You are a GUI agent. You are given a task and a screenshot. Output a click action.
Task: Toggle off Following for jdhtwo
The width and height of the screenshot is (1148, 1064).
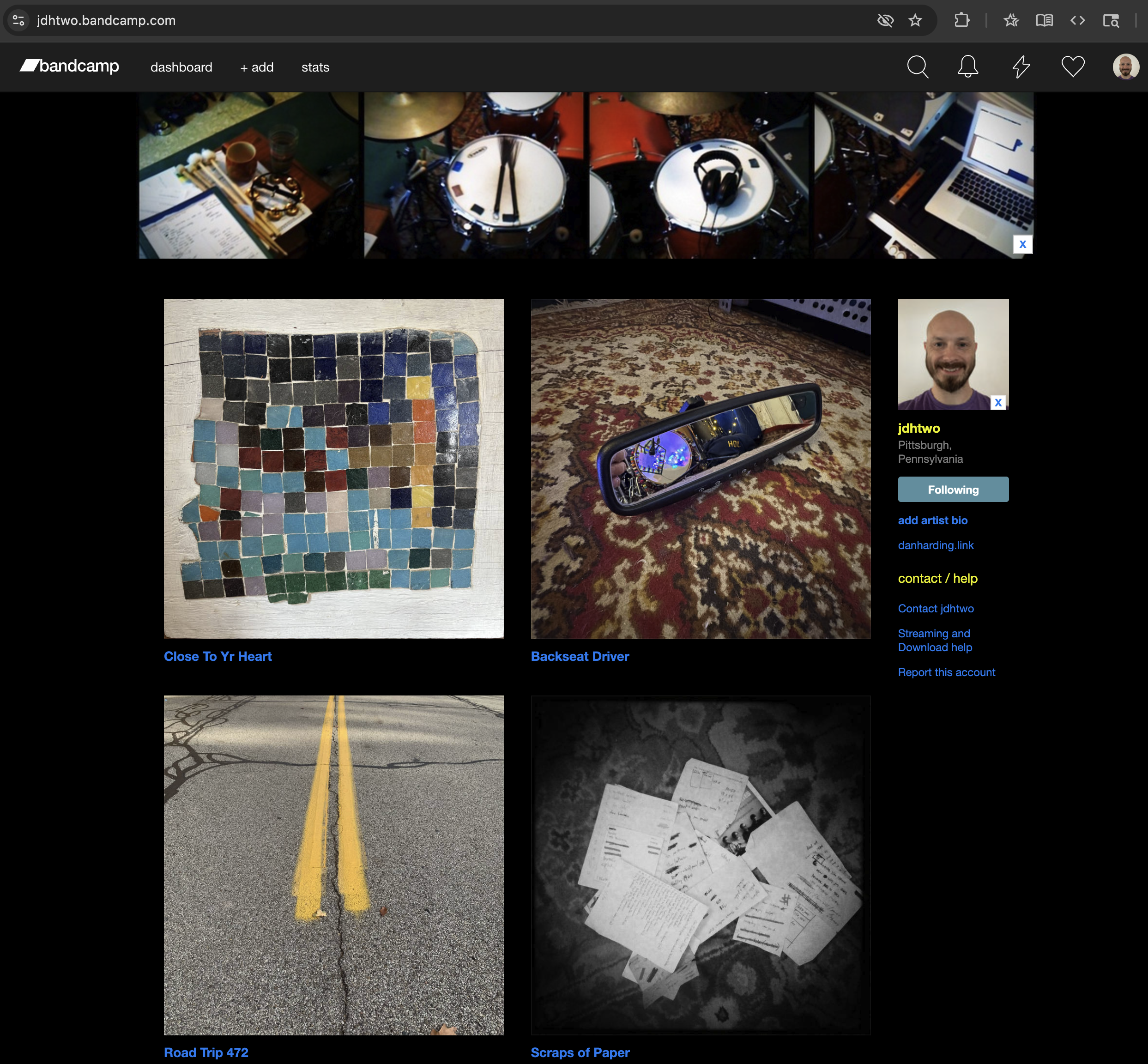click(953, 489)
